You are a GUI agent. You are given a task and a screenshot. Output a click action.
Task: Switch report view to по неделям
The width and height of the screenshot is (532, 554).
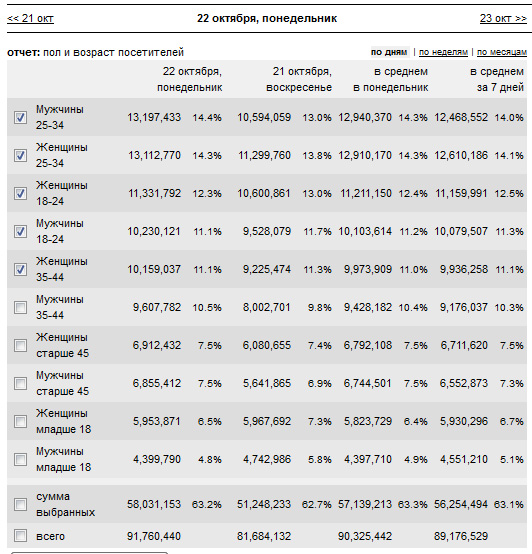(443, 52)
